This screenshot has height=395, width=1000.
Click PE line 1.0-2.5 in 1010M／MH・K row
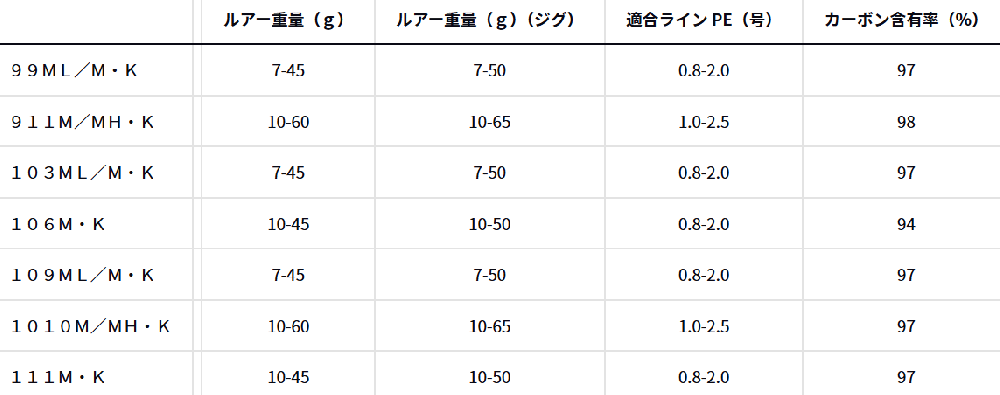point(704,327)
